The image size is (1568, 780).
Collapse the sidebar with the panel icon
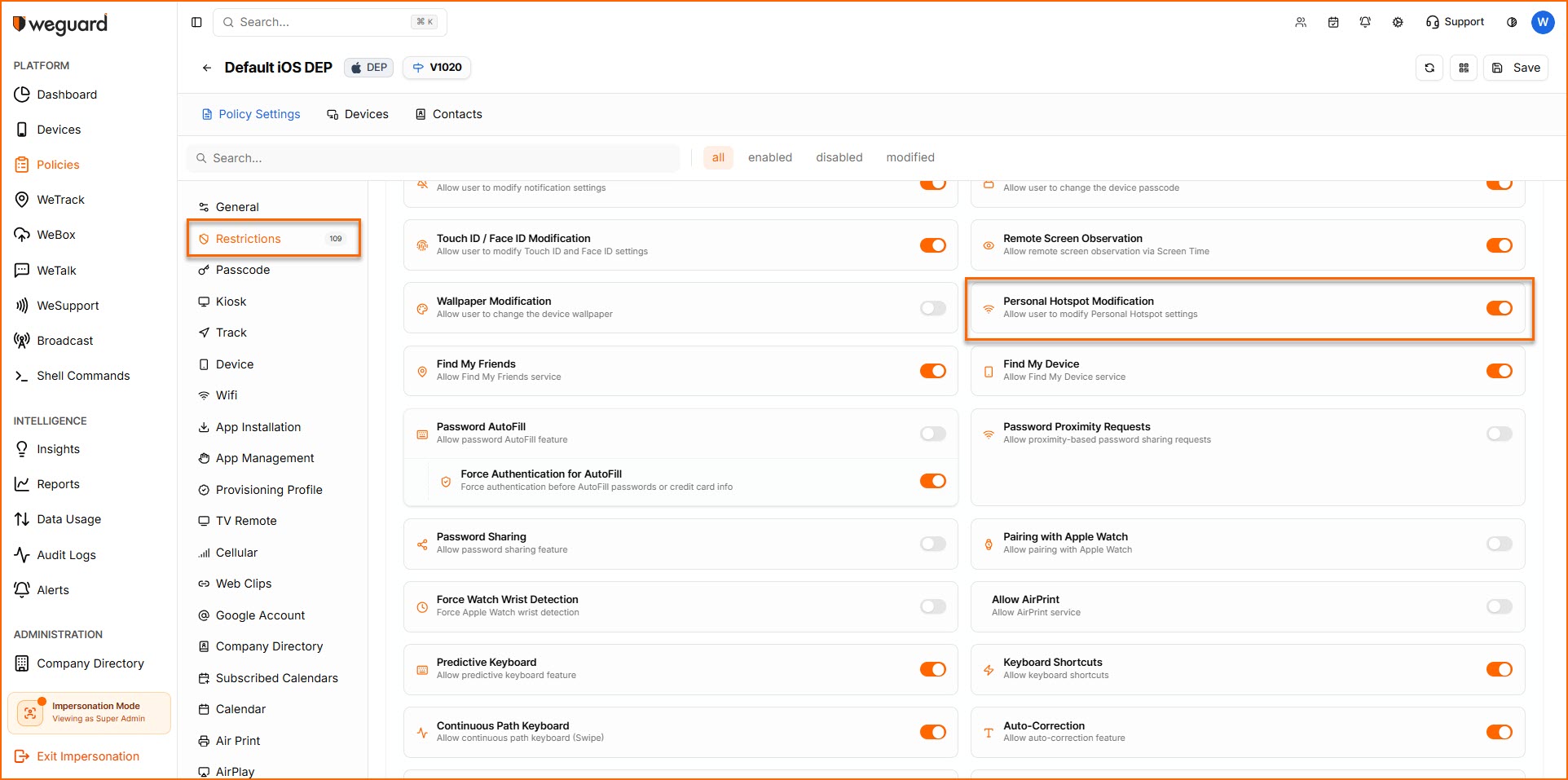(196, 22)
